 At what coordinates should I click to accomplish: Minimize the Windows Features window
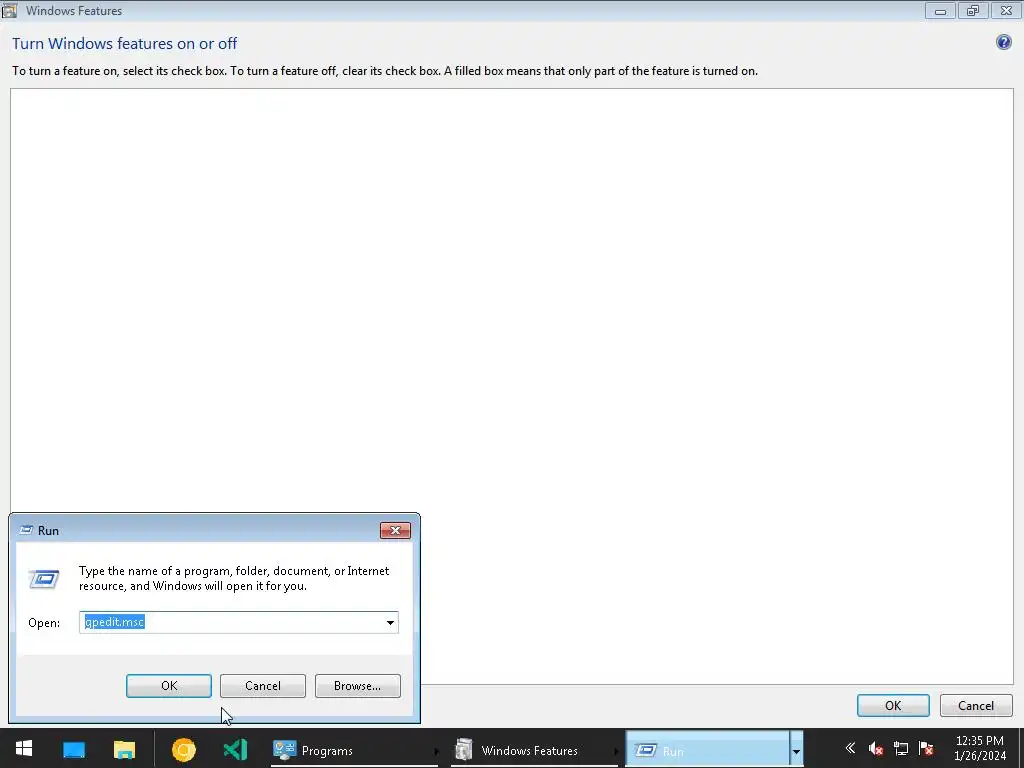[x=940, y=10]
